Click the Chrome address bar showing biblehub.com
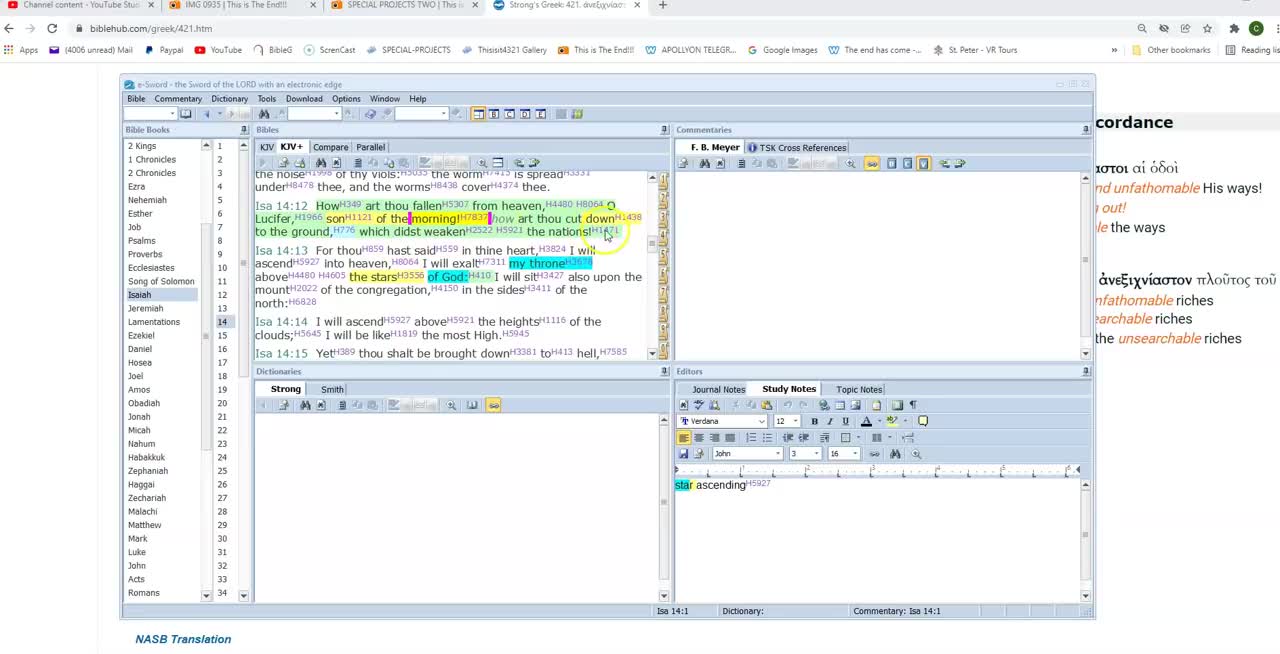The height and width of the screenshot is (654, 1280). click(x=600, y=29)
